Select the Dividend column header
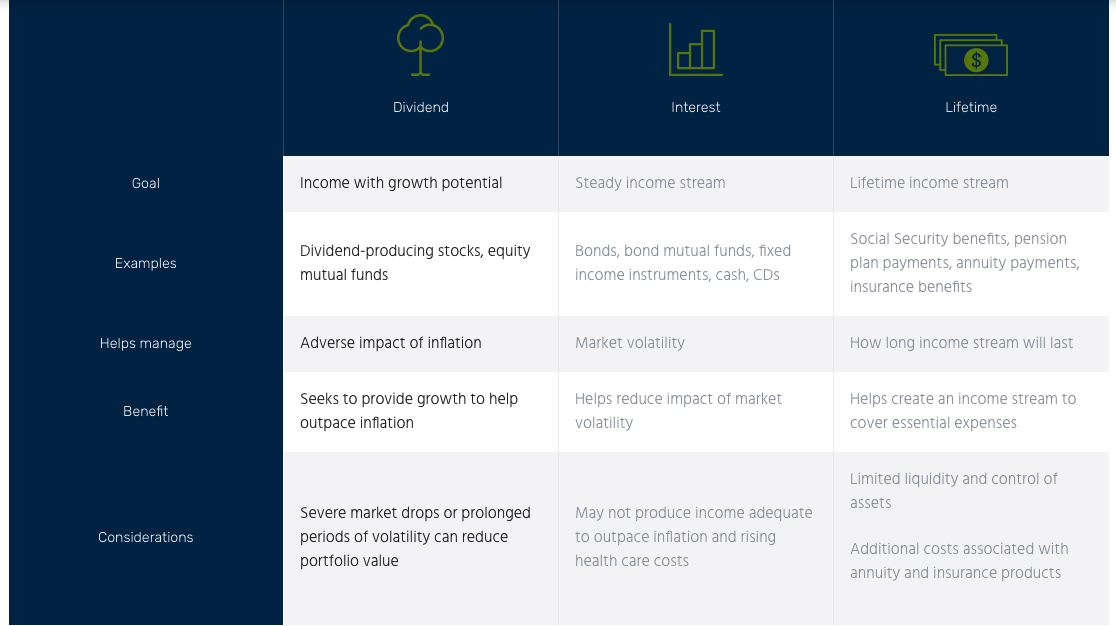1116x626 pixels. click(421, 107)
